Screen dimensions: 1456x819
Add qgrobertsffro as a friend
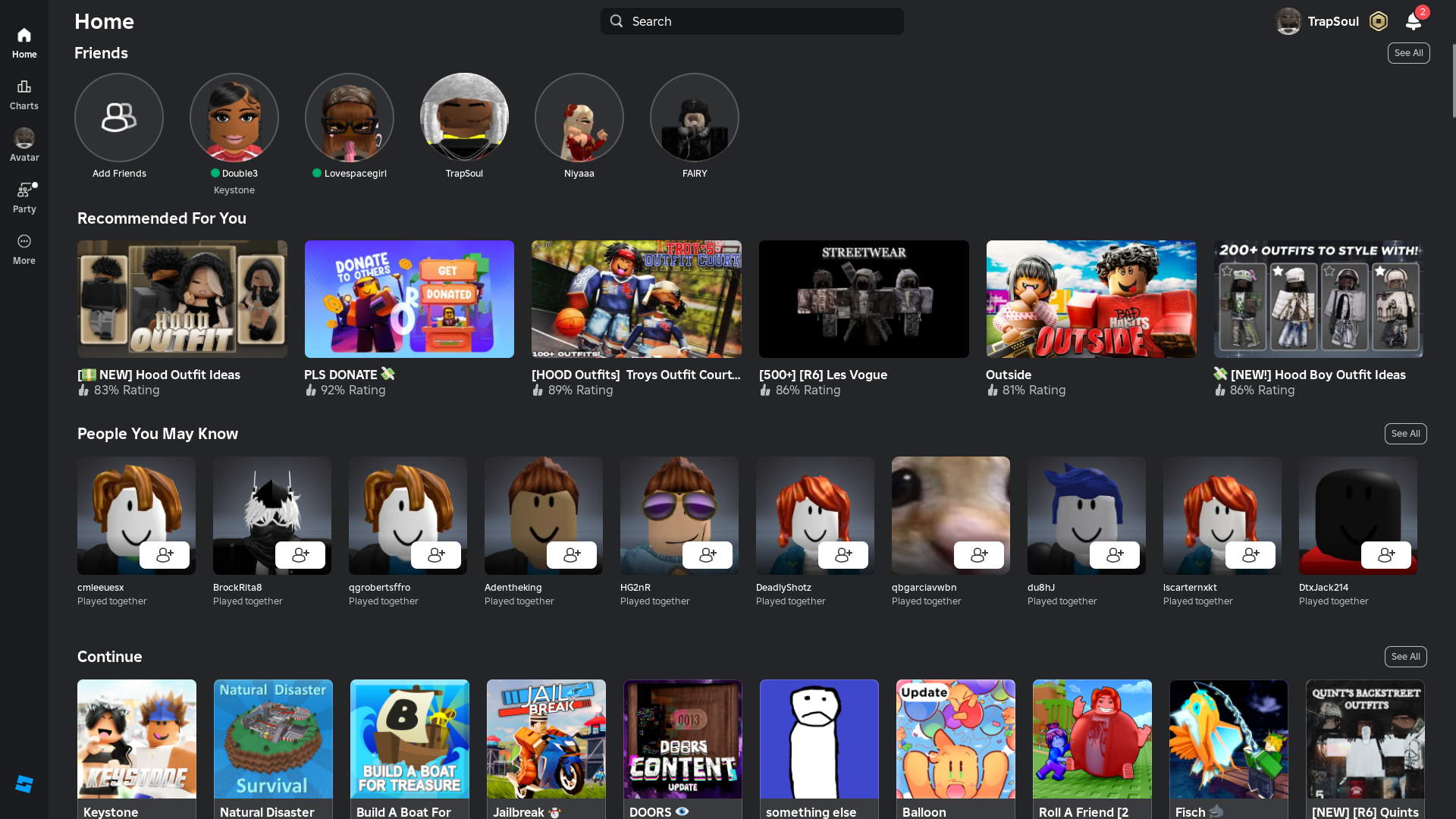[x=436, y=555]
